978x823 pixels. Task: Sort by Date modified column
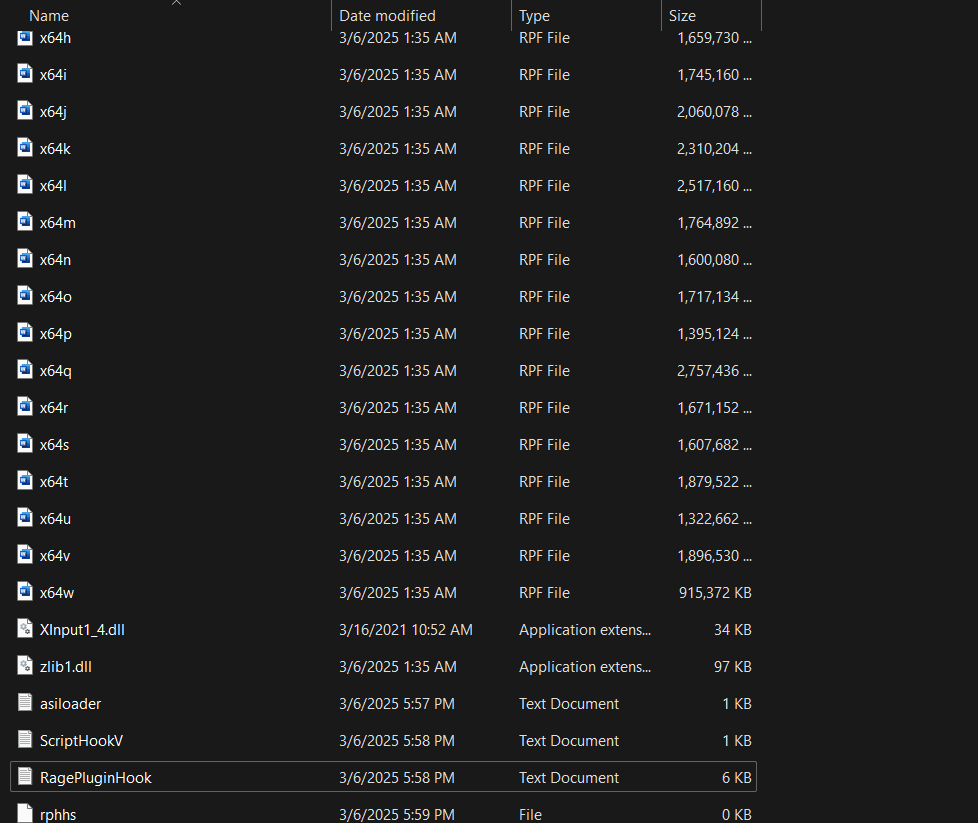[387, 16]
